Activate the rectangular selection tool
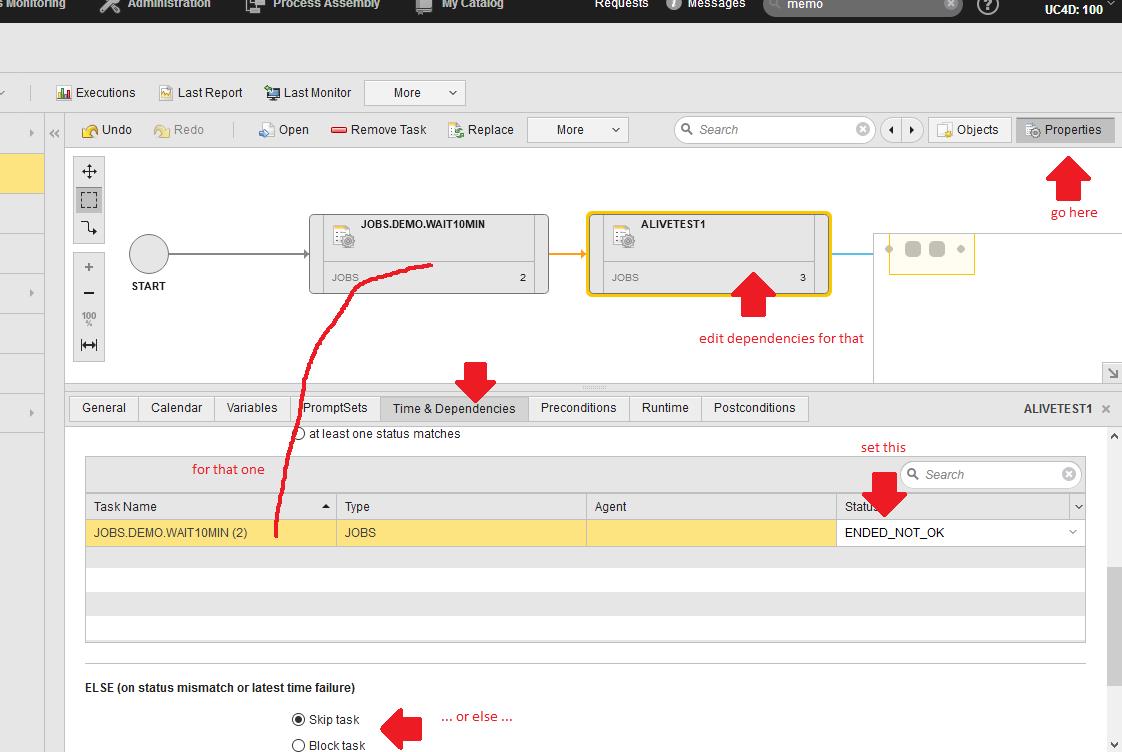Image resolution: width=1122 pixels, height=752 pixels. click(x=88, y=198)
